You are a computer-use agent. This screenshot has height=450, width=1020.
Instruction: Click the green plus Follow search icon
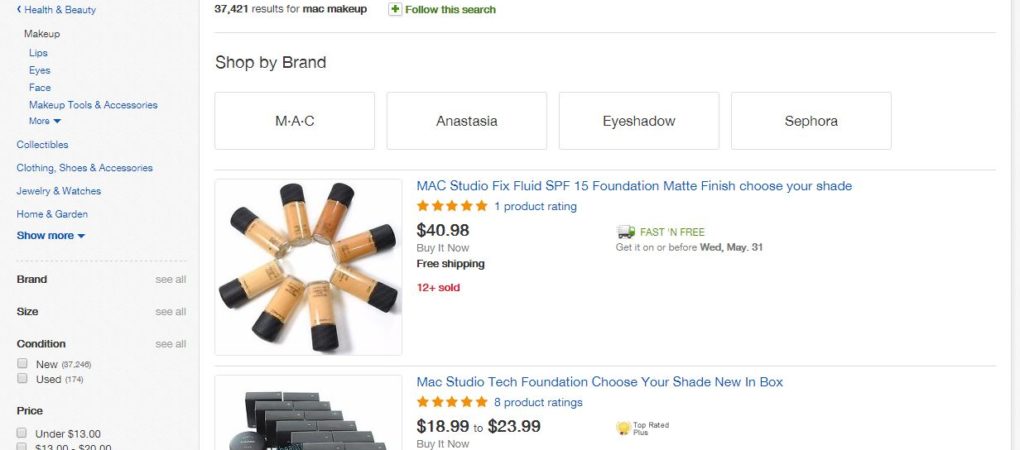[x=395, y=9]
